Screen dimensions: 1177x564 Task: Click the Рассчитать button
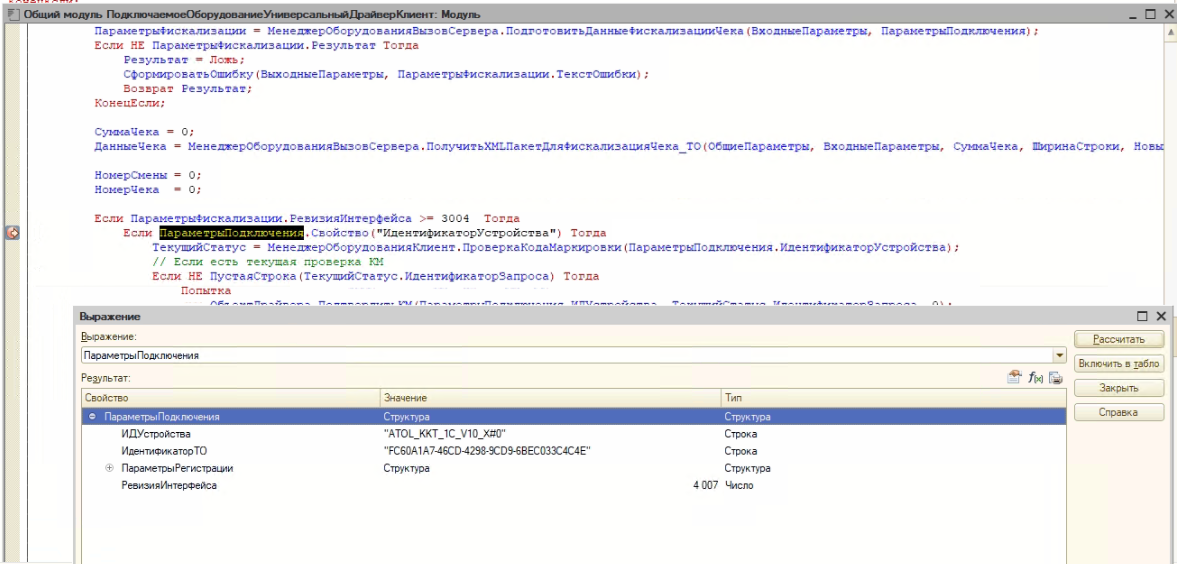(1118, 339)
